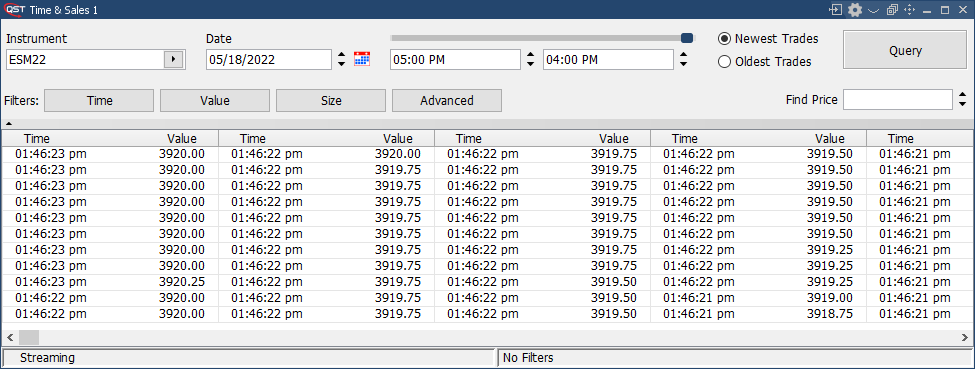This screenshot has width=975, height=369.
Task: Click the first Value column header
Action: coord(182,139)
